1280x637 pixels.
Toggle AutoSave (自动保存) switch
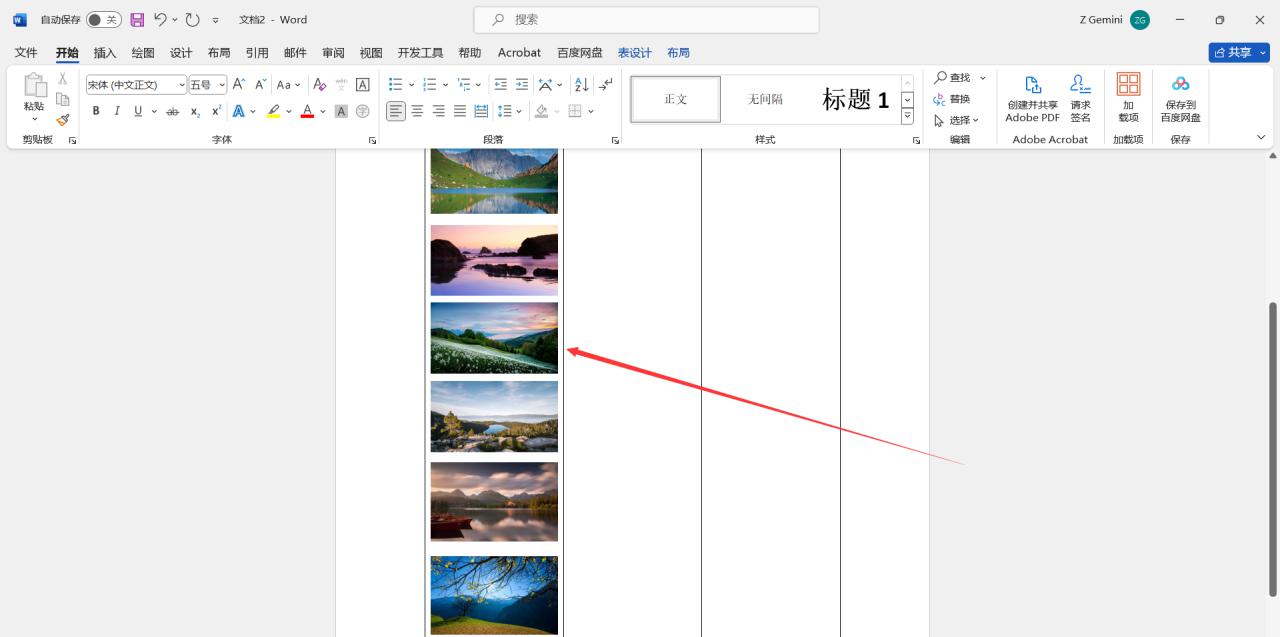click(103, 19)
